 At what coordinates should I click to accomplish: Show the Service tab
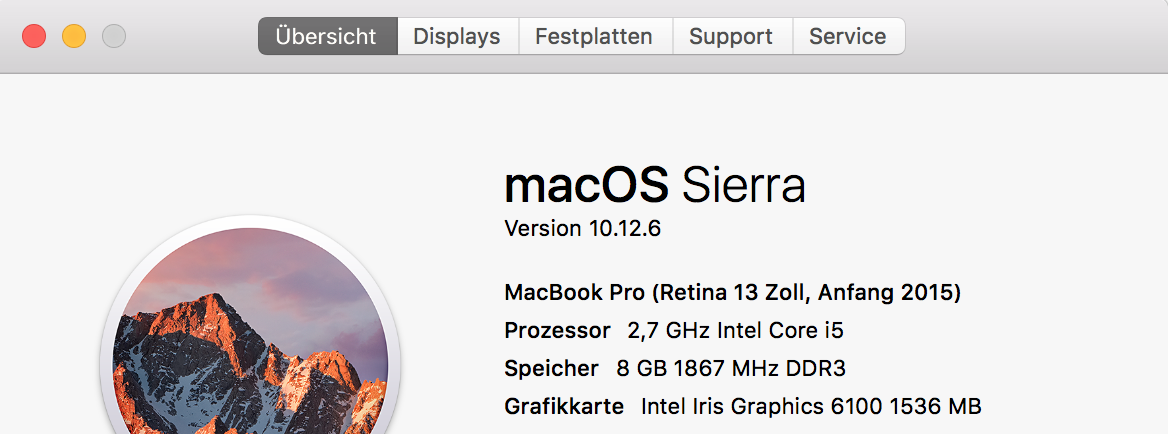(847, 36)
